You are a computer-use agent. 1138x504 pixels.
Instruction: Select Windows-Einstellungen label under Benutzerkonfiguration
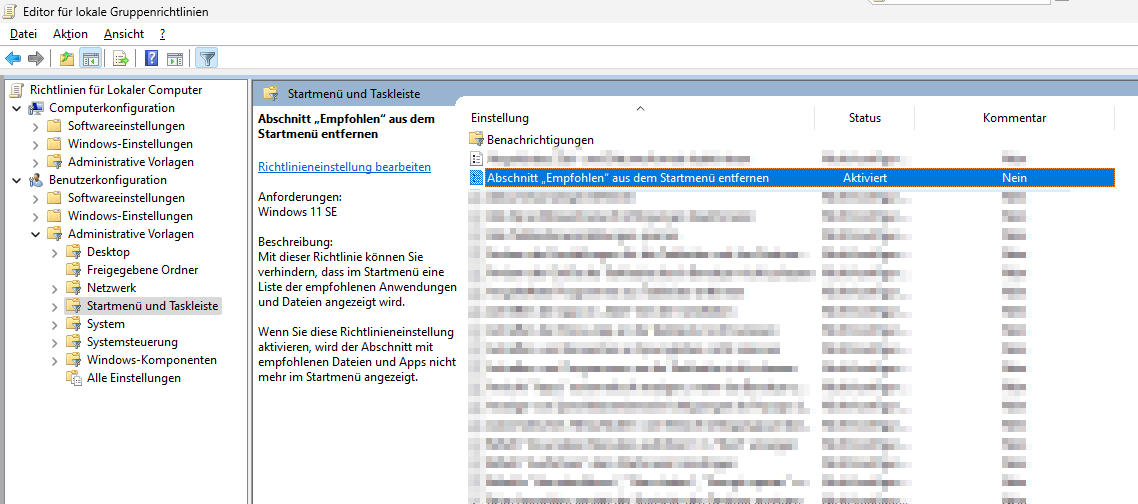131,216
